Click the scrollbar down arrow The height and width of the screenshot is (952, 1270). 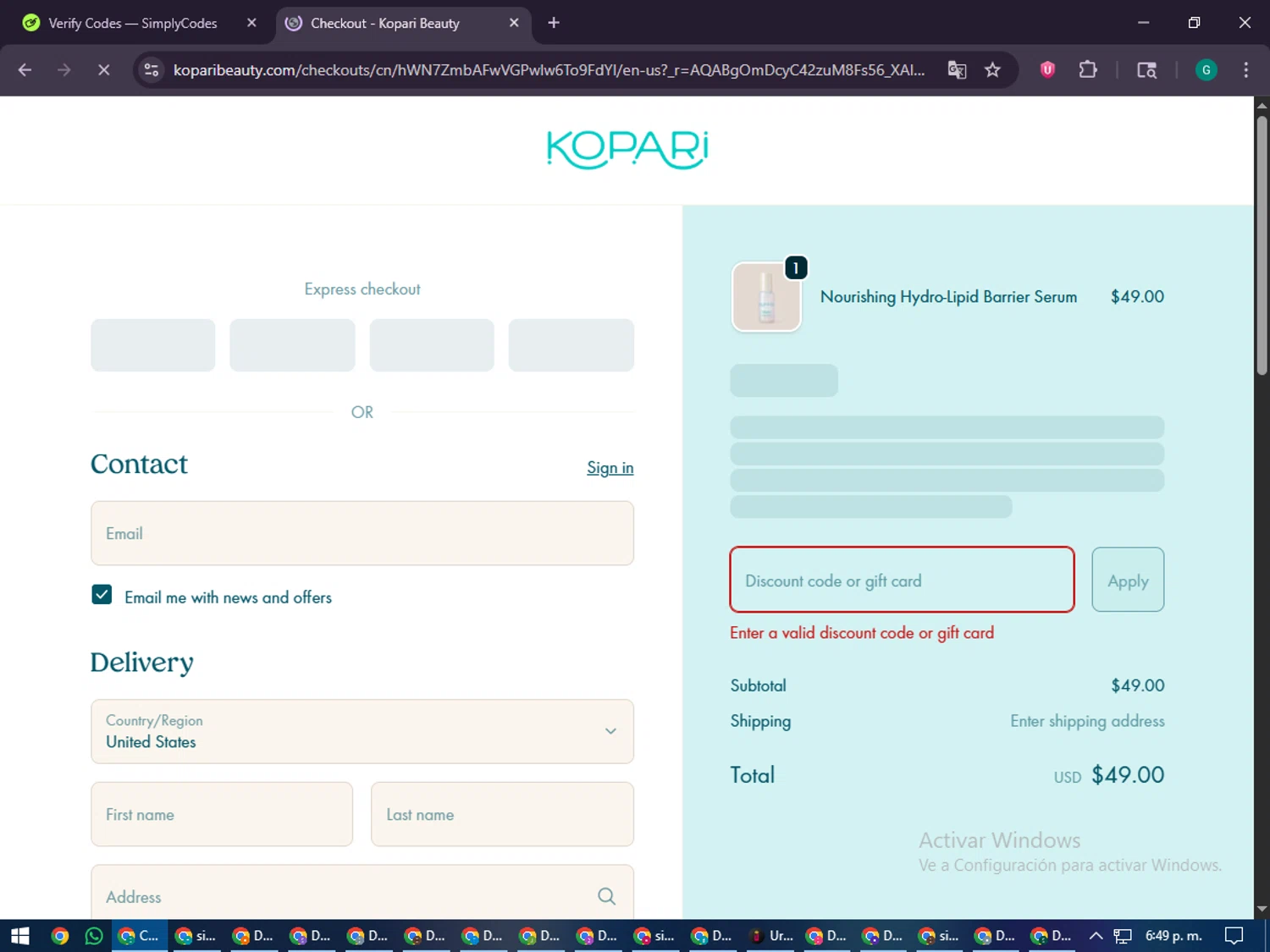(x=1262, y=910)
